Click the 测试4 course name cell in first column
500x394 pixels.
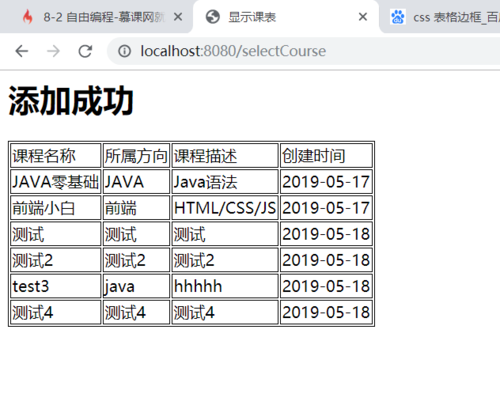(x=55, y=312)
